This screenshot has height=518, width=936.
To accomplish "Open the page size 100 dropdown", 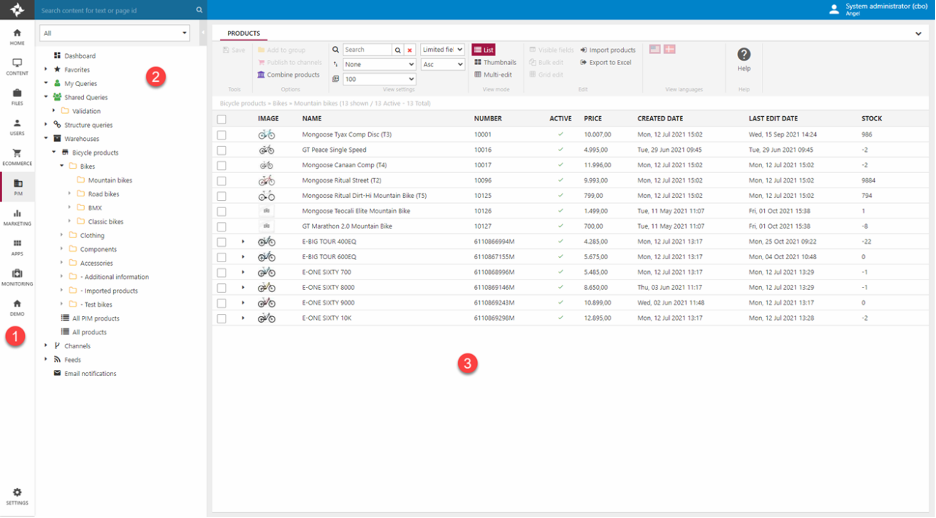I will click(379, 79).
